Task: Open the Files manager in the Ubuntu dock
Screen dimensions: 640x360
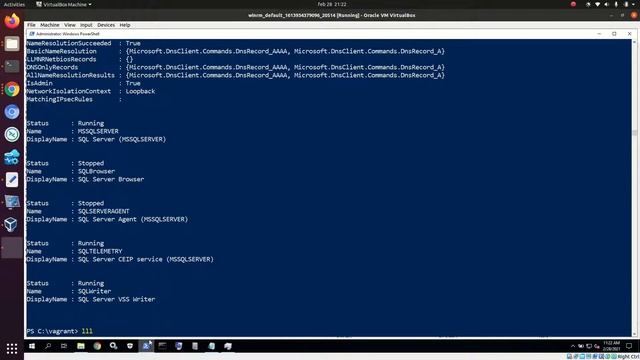Action: click(x=12, y=44)
